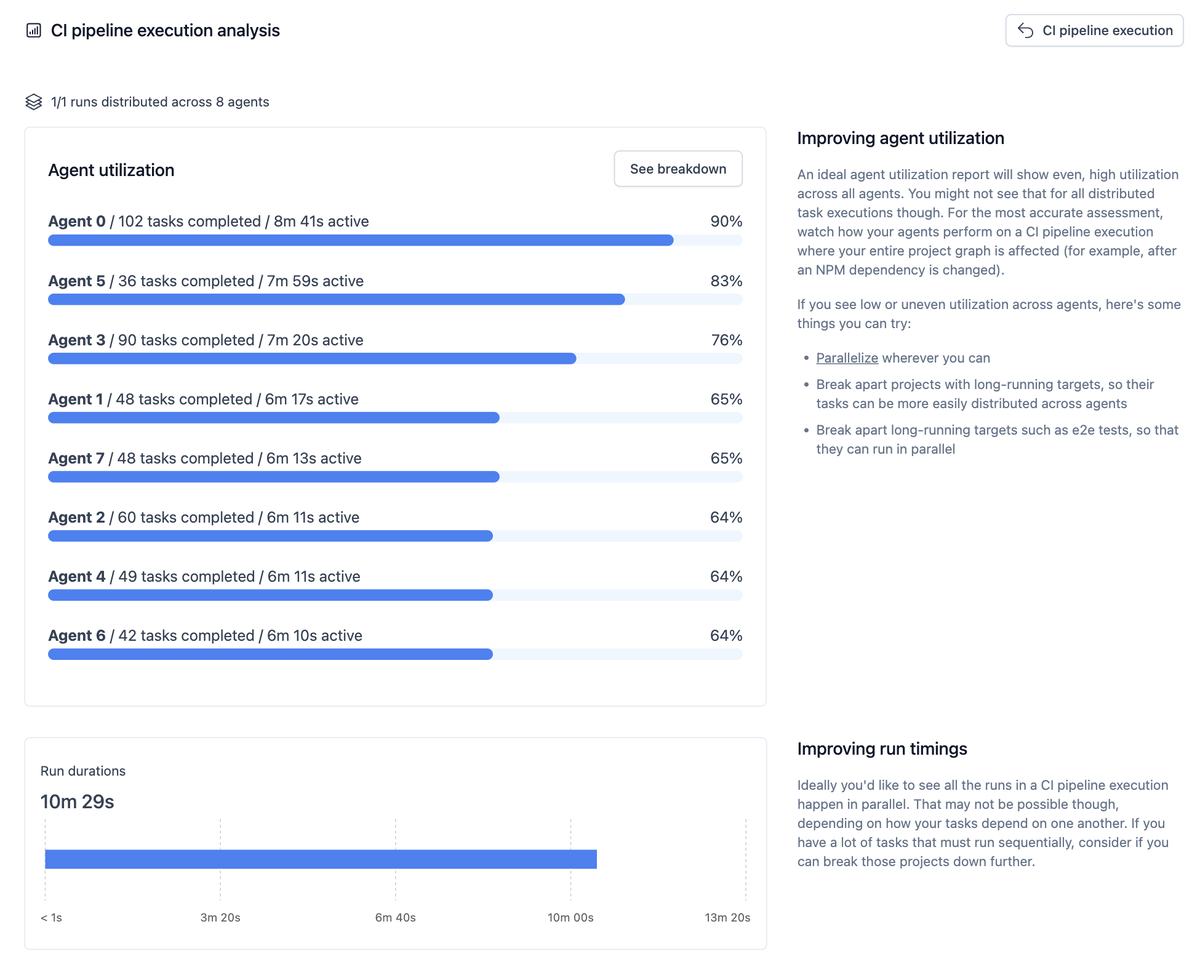The height and width of the screenshot is (964, 1200).
Task: Click the back arrow icon on CI pipeline execution
Action: [1025, 30]
